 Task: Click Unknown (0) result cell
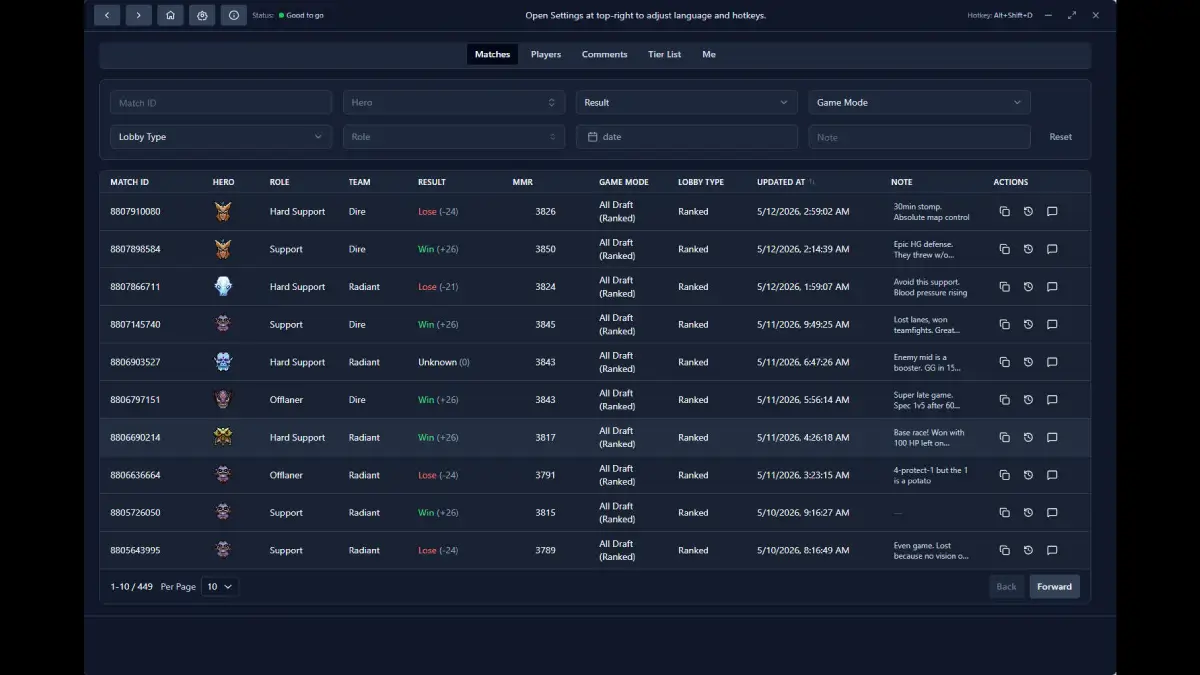(444, 362)
